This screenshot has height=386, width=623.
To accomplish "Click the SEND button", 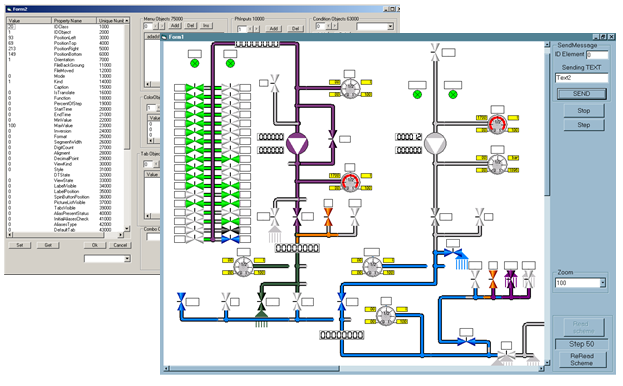I will point(581,94).
